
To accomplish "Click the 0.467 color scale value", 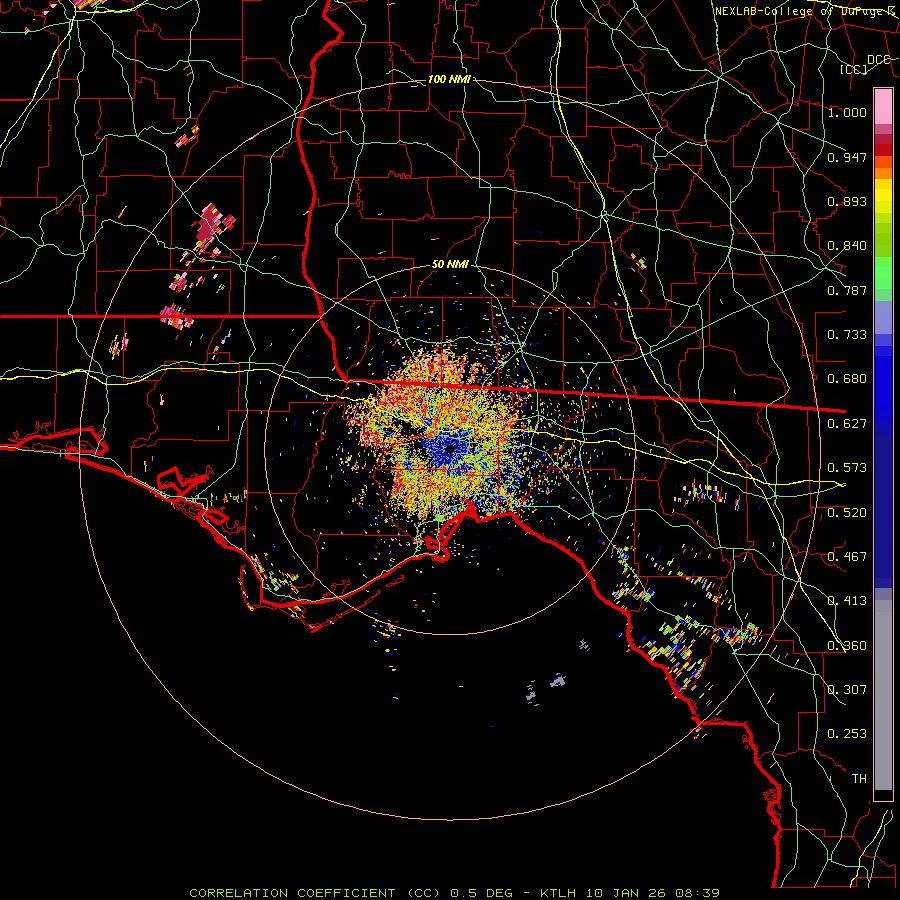I will 847,557.
